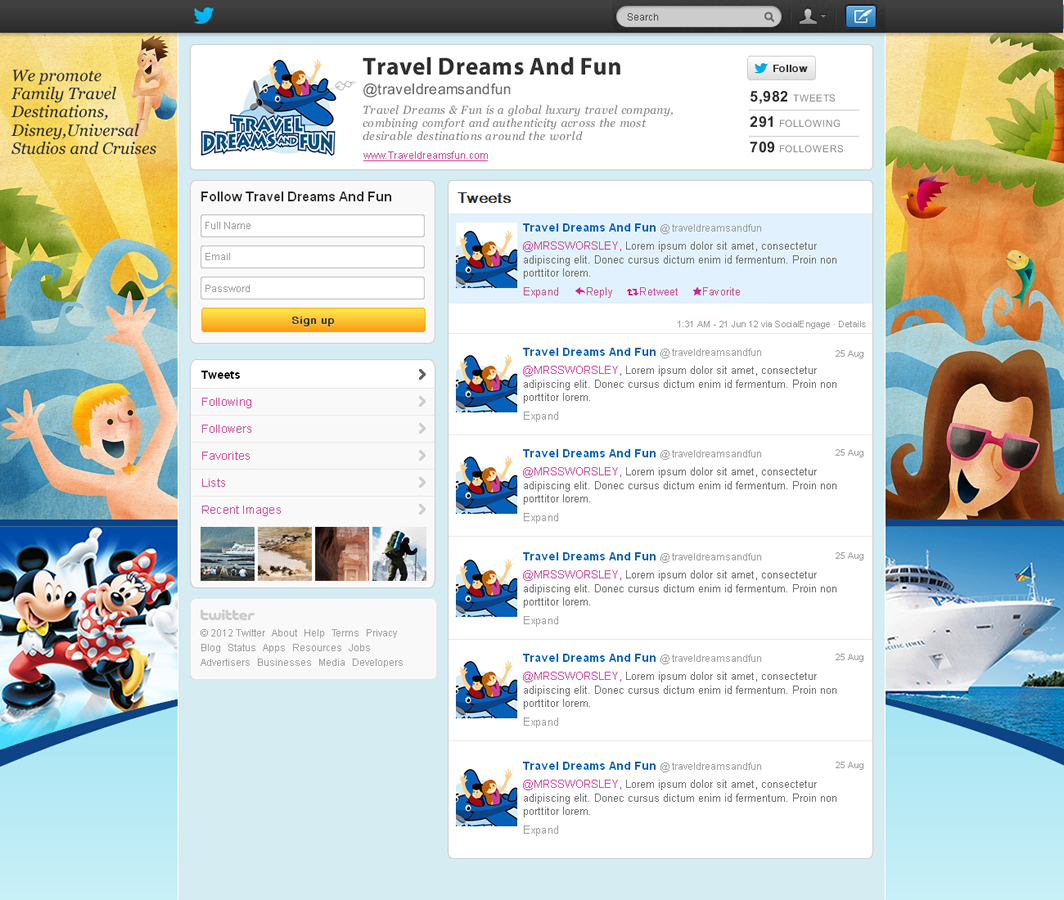Follow Travel Dreams And Fun

[781, 69]
